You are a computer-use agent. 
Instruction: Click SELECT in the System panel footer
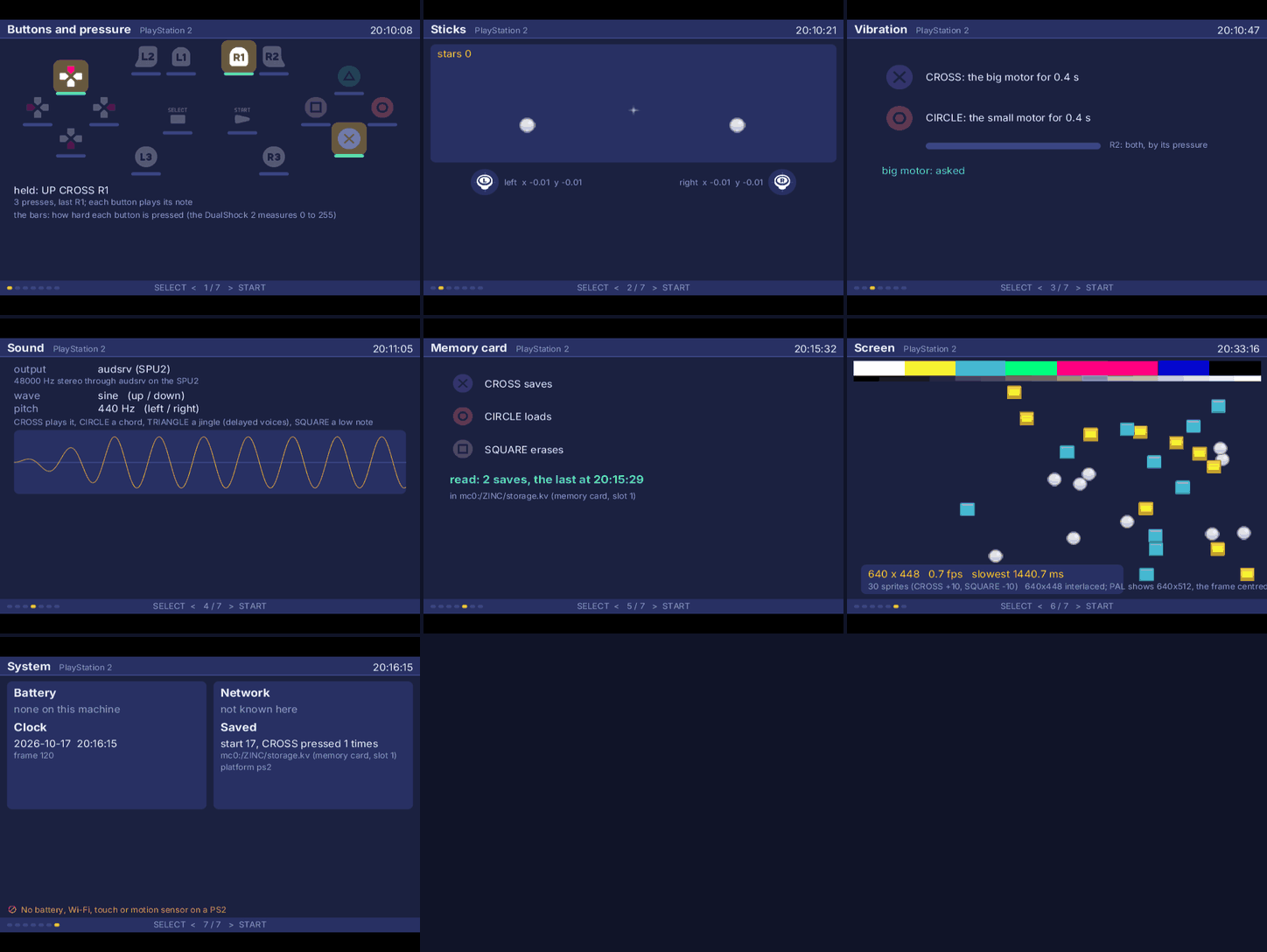[x=169, y=925]
